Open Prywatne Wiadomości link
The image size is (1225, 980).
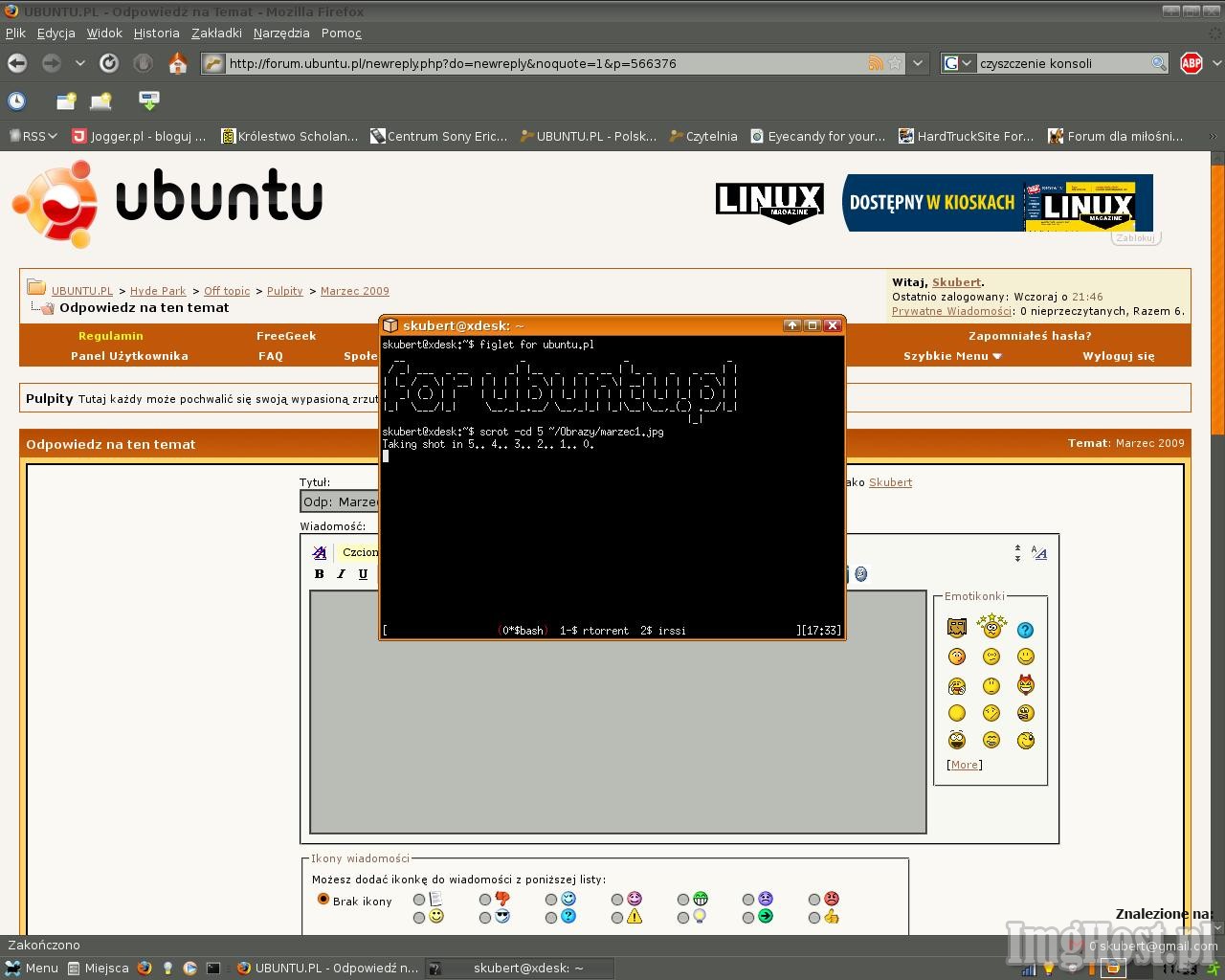(x=951, y=311)
